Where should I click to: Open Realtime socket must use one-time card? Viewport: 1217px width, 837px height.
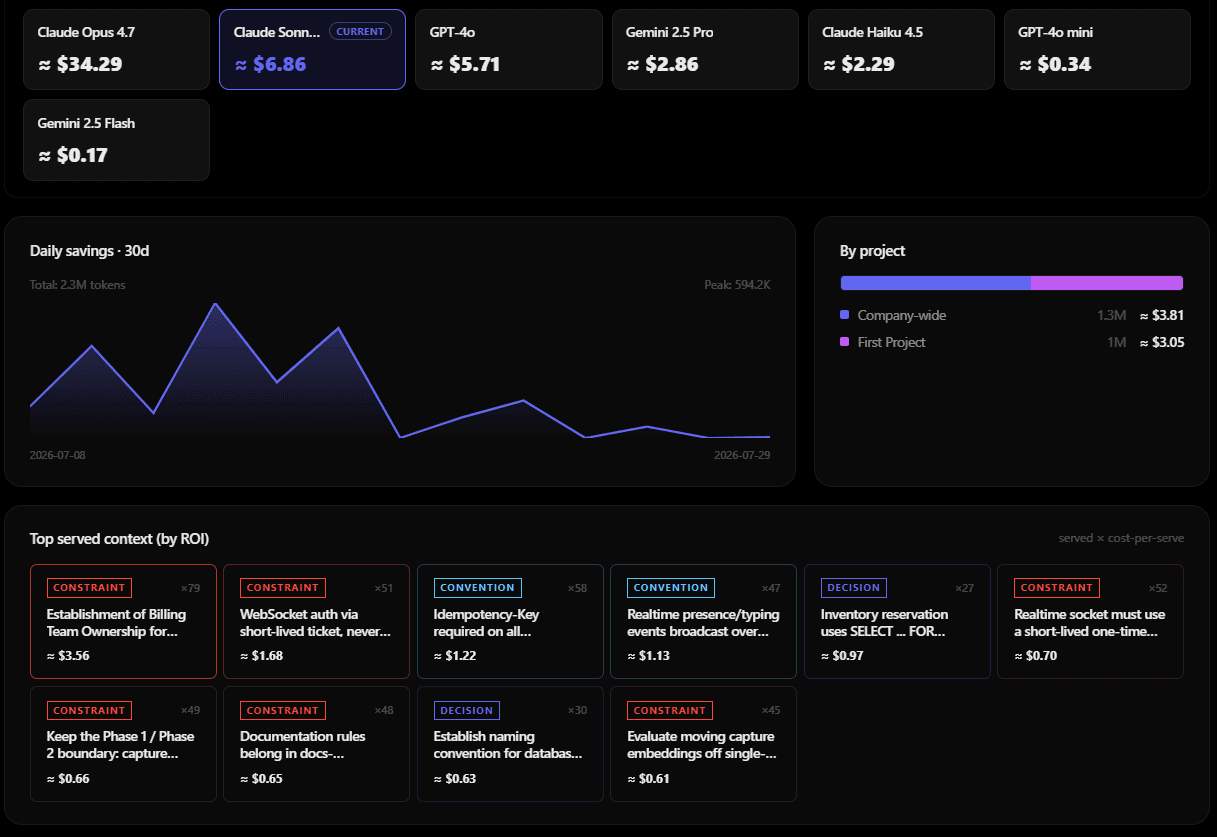1090,621
